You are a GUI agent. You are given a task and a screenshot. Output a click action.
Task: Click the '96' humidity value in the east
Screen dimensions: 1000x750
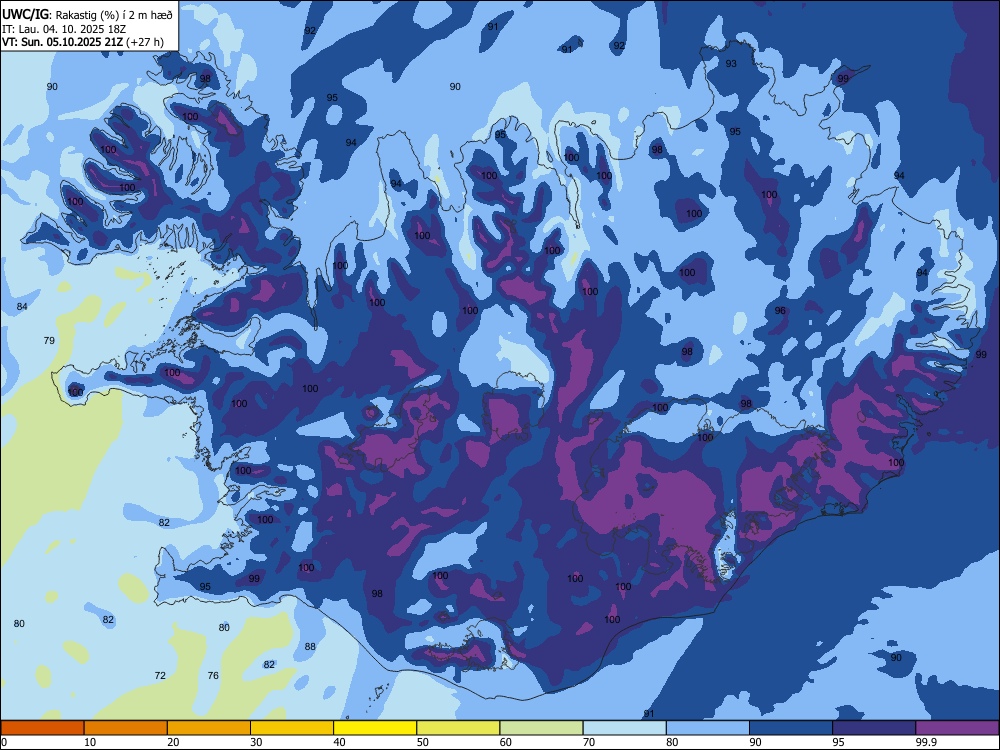(x=780, y=311)
